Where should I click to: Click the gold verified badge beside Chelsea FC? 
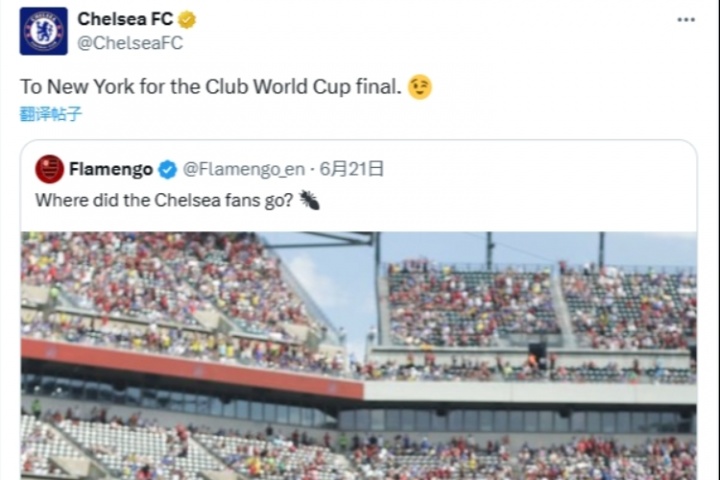[187, 19]
